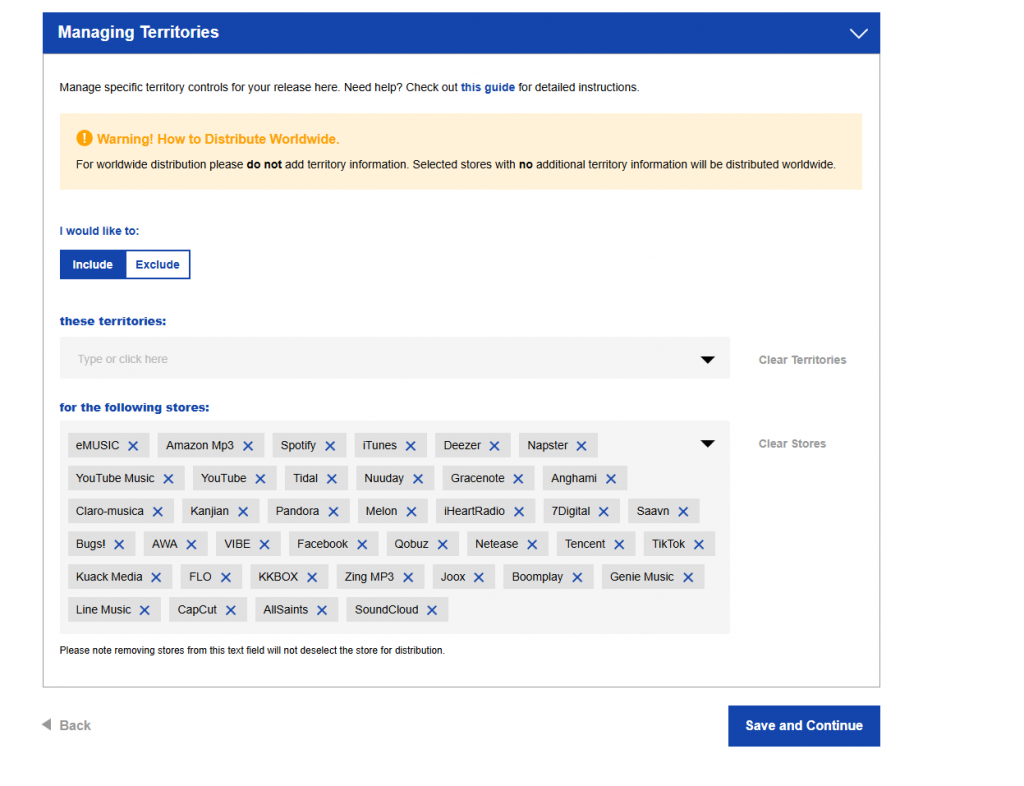1024x786 pixels.
Task: Go Back to the previous step
Action: tap(67, 726)
